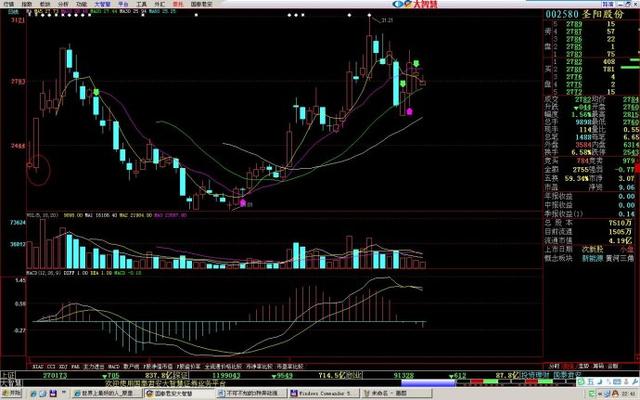
Task: Click the 新能源 concept sector link
Action: [x=592, y=258]
